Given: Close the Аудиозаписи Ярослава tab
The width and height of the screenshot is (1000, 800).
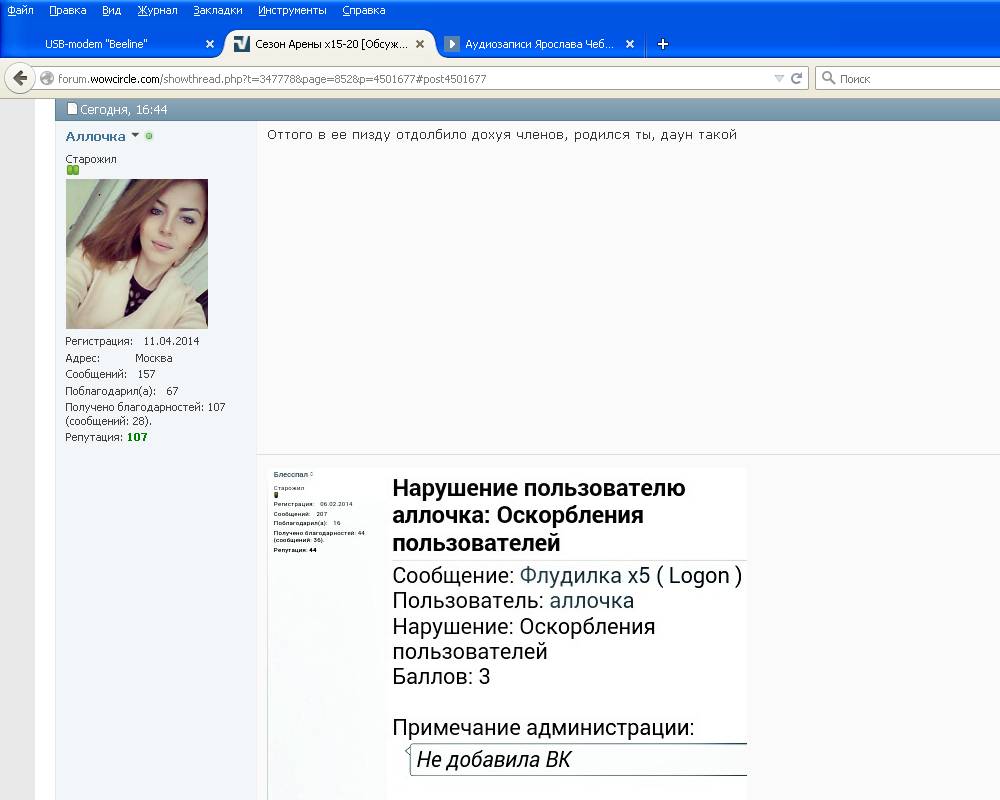Looking at the screenshot, I should [x=630, y=44].
